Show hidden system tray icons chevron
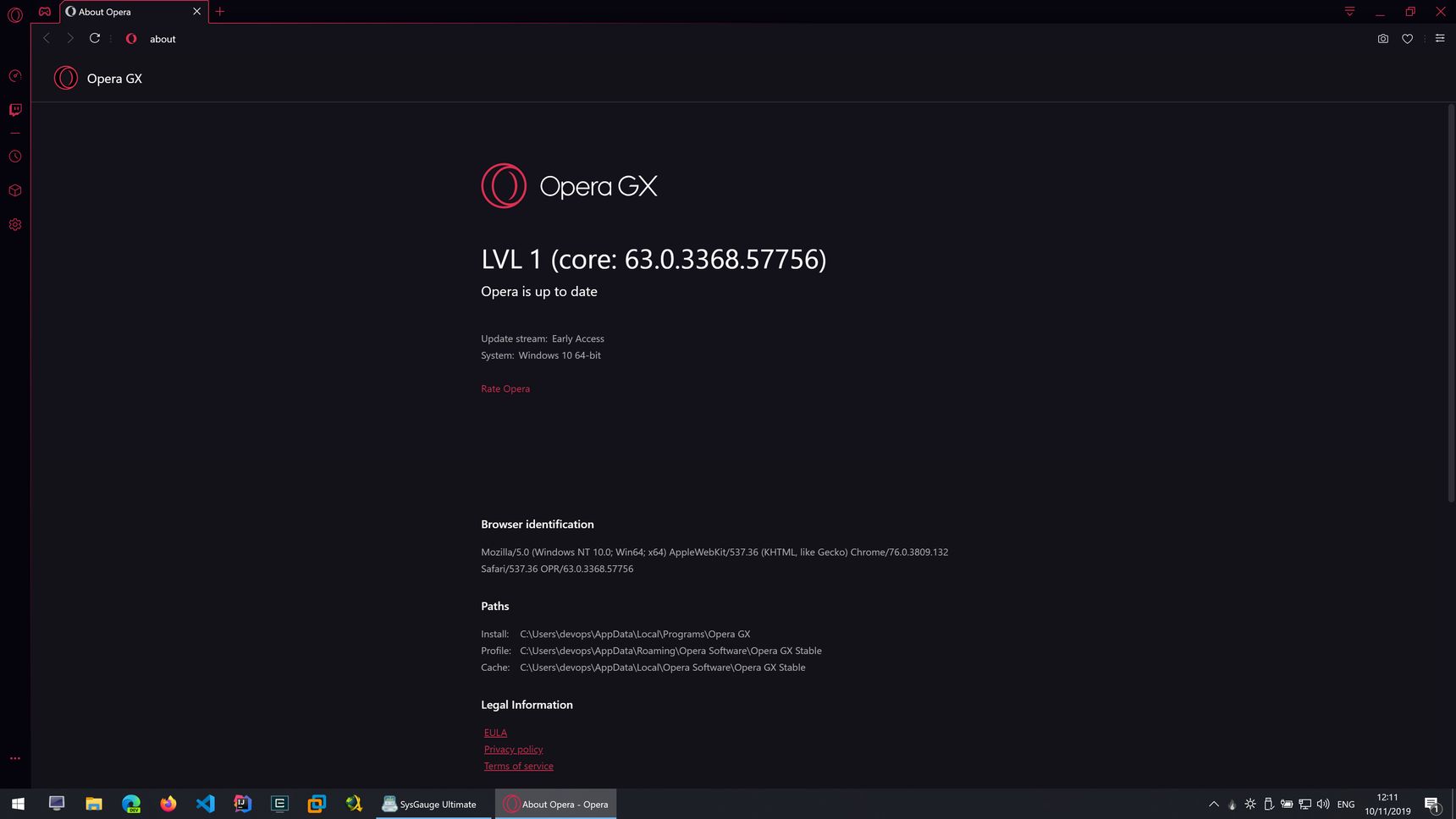Screen dimensions: 1456x819 [1213, 804]
